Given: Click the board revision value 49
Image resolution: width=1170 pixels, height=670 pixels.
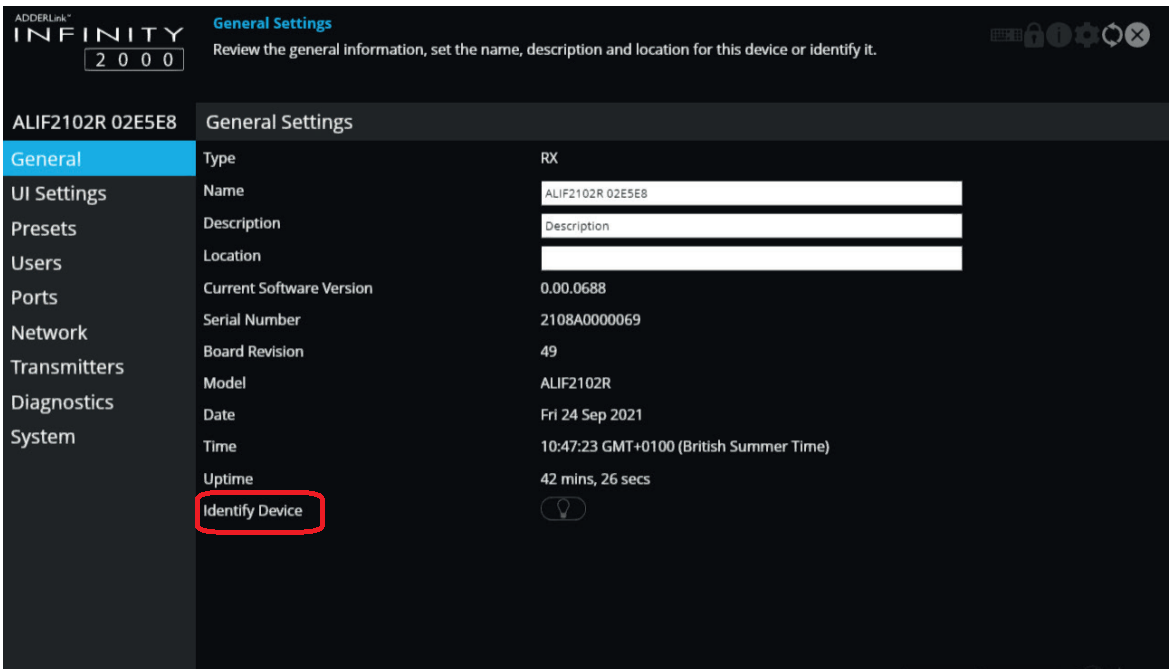Looking at the screenshot, I should click(x=548, y=351).
